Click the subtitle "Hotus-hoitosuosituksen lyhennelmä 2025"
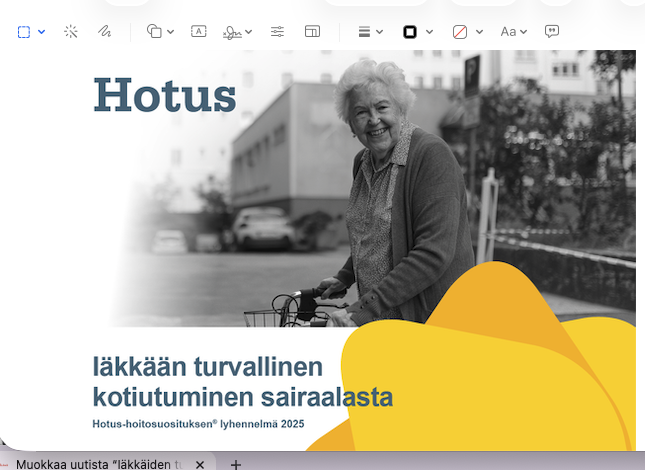The image size is (645, 470). click(x=198, y=424)
